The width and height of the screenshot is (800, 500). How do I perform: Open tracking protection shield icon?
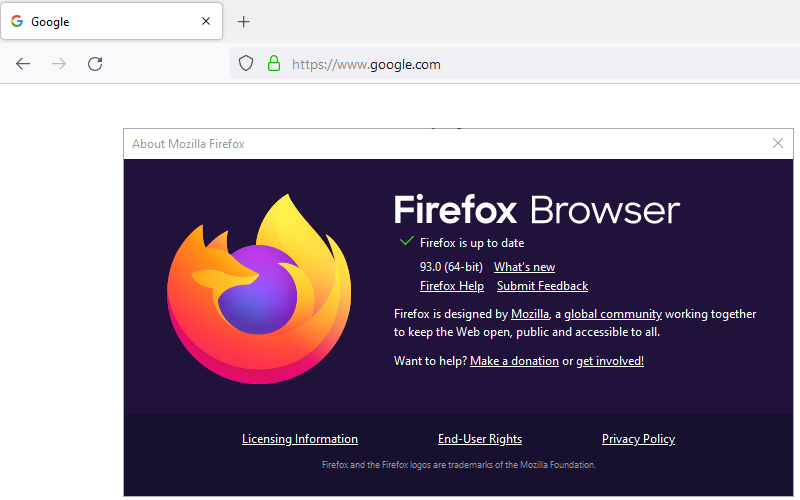pyautogui.click(x=246, y=64)
